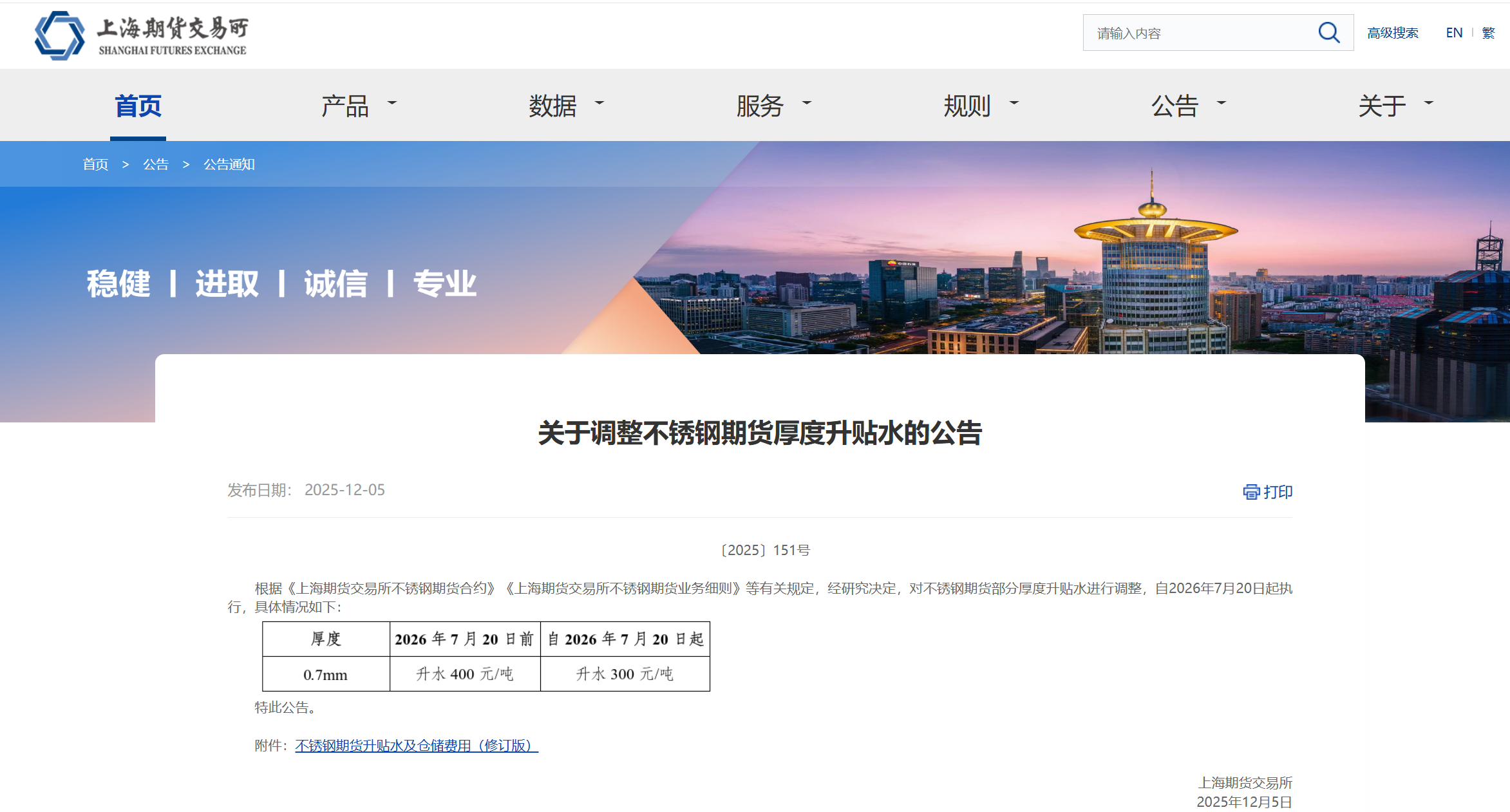This screenshot has width=1510, height=812.
Task: Click the 首页 breadcrumb link
Action: point(95,164)
